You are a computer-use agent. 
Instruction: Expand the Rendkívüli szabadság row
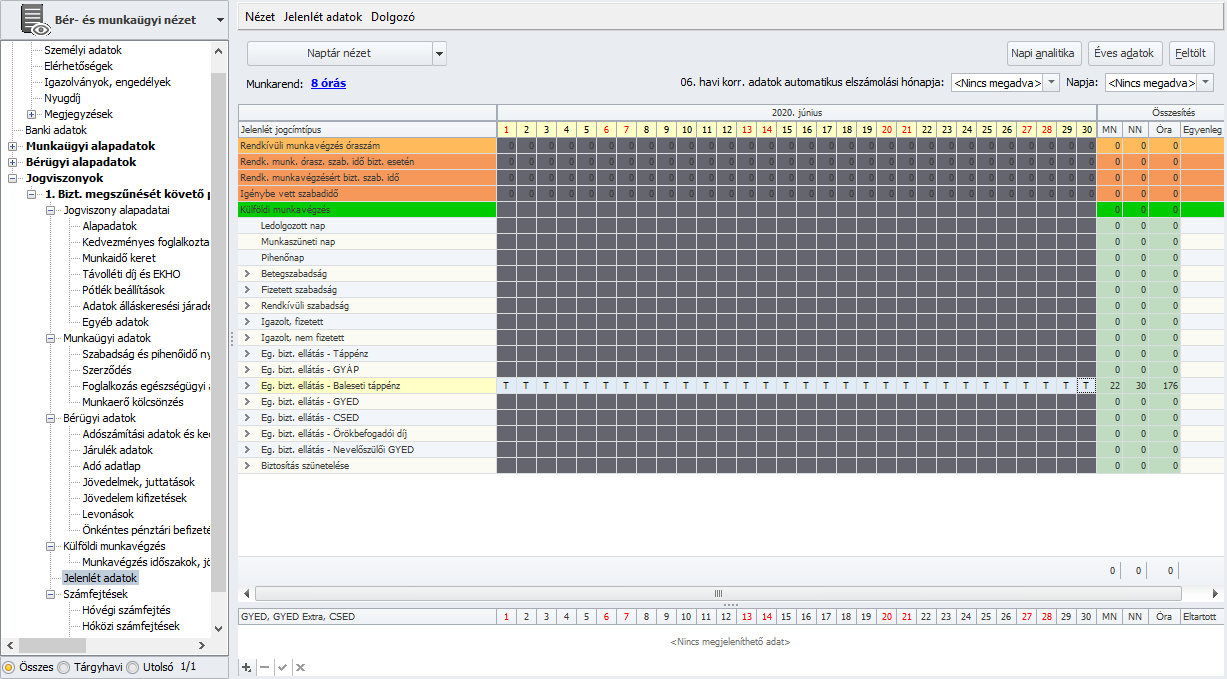(246, 305)
